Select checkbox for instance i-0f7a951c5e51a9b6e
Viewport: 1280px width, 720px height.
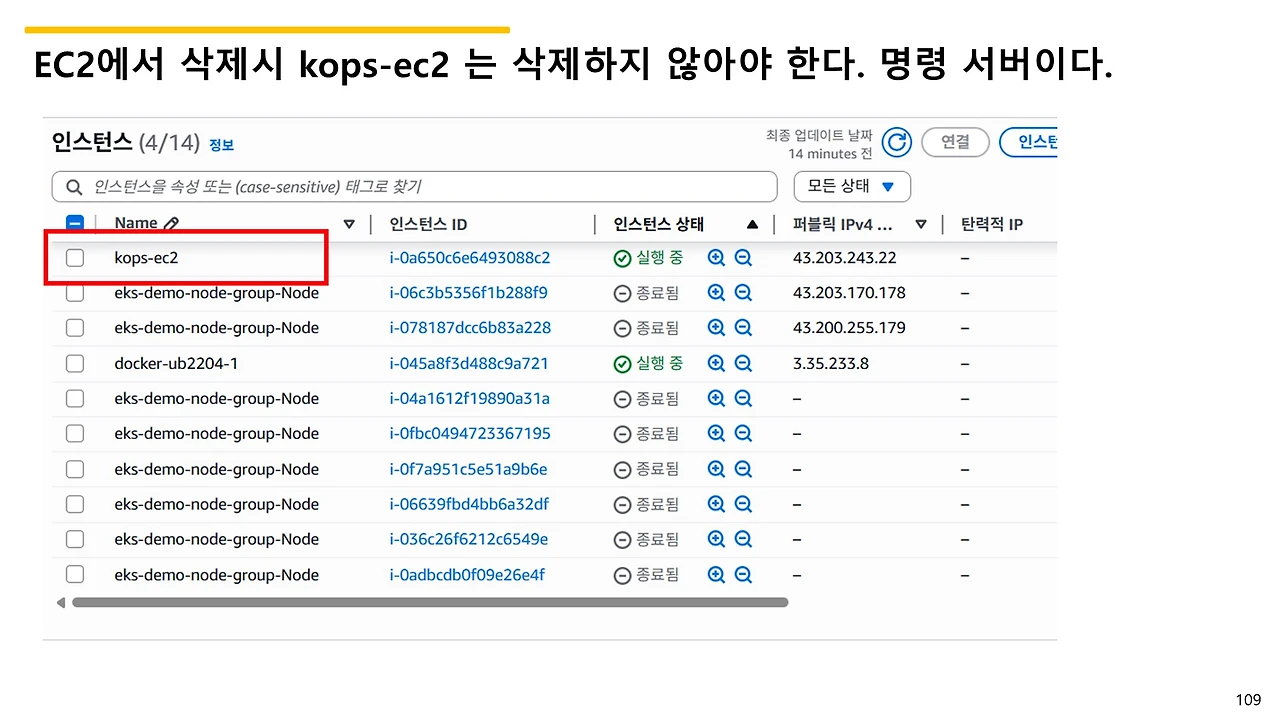tap(75, 469)
